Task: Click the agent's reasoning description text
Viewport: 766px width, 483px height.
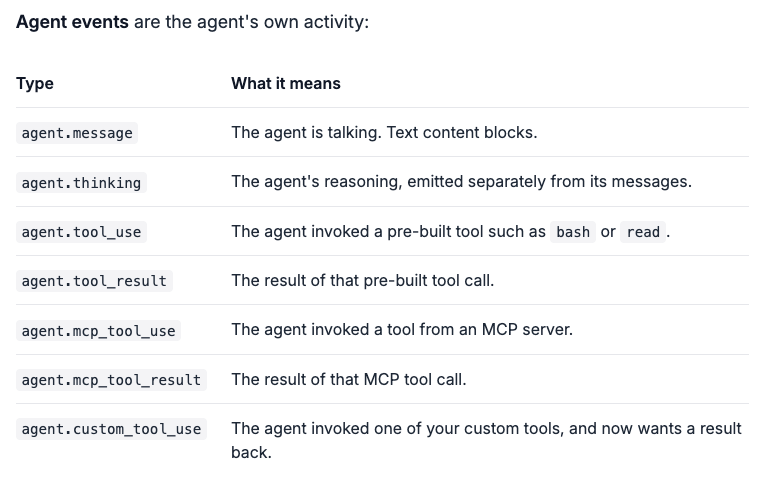Action: [462, 182]
